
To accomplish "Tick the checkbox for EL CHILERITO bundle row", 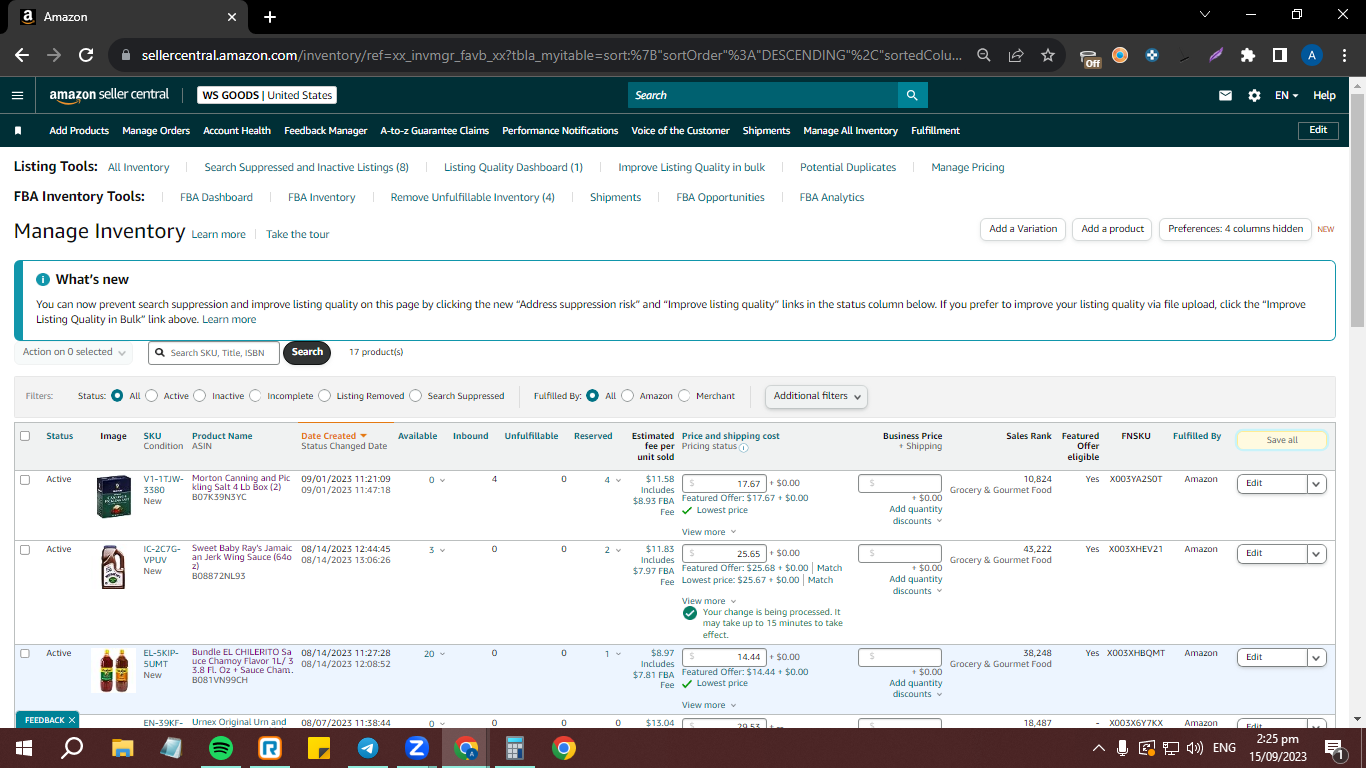I will 25,654.
